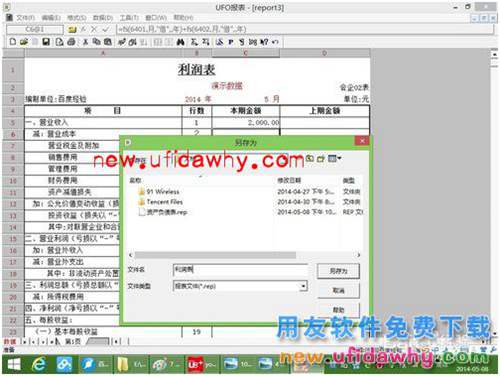Click the 另存为 save button
The width and height of the screenshot is (500, 376).
[338, 271]
